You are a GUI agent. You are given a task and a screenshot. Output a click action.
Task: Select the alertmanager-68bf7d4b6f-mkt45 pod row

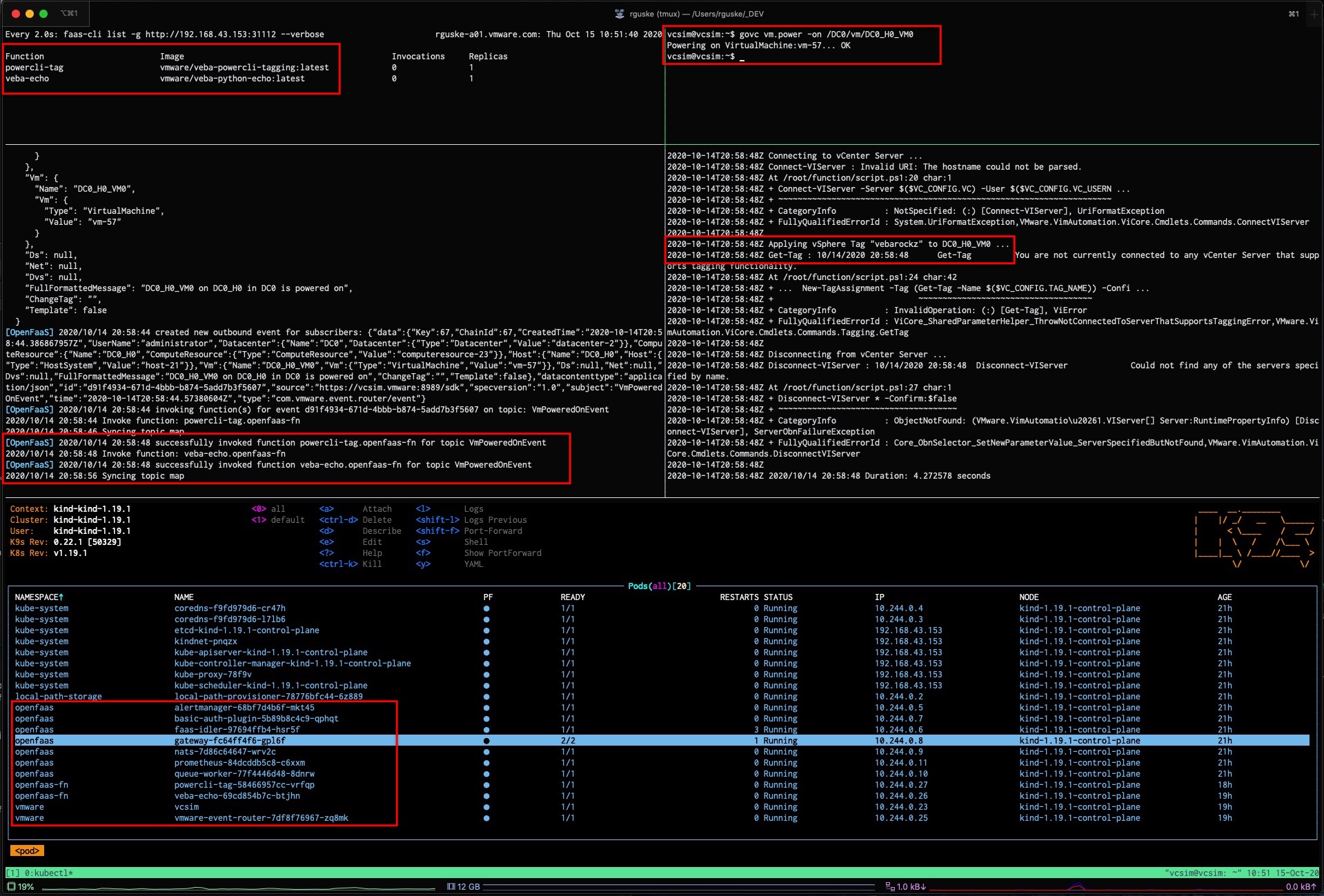coord(662,708)
